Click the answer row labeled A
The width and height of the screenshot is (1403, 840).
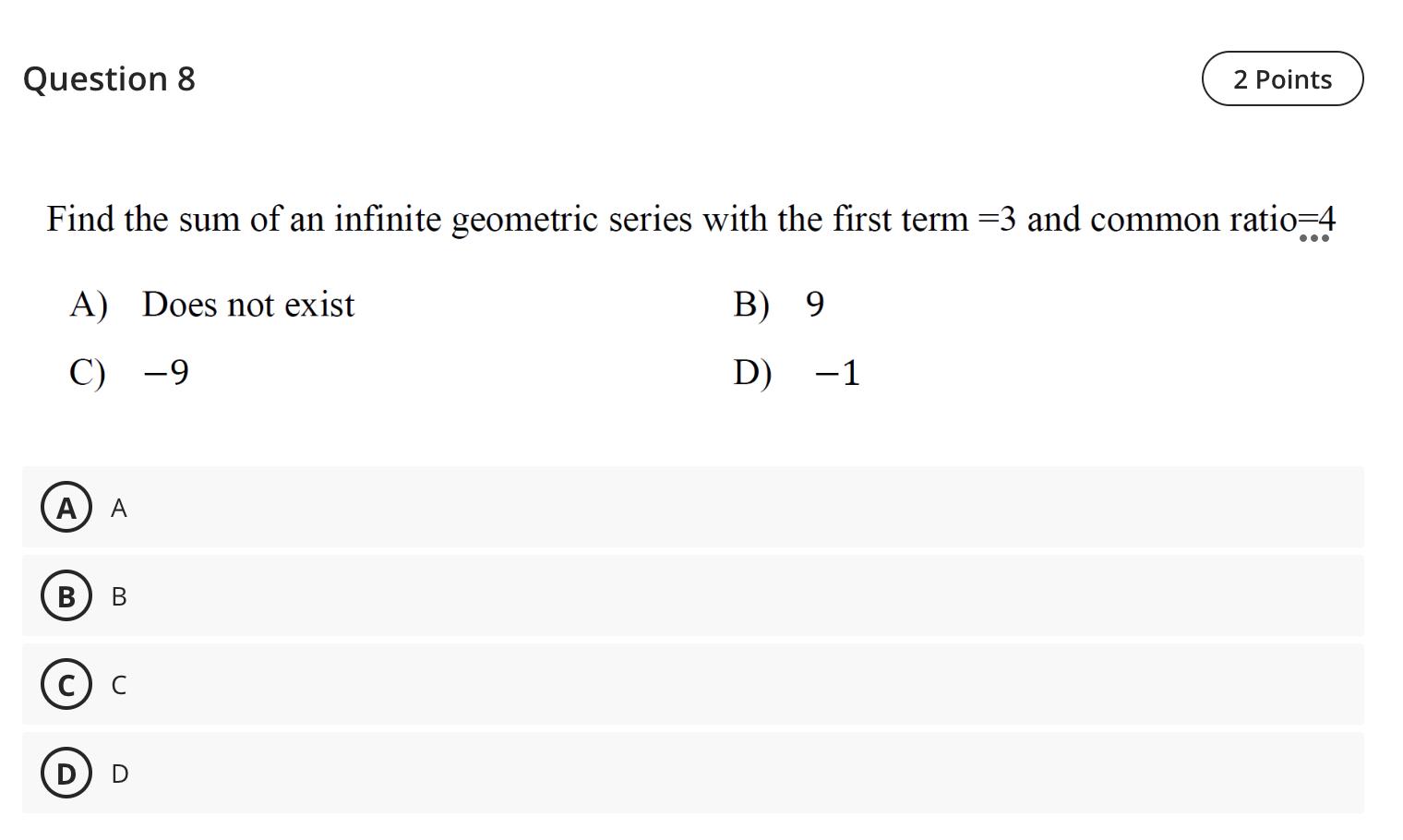646,507
